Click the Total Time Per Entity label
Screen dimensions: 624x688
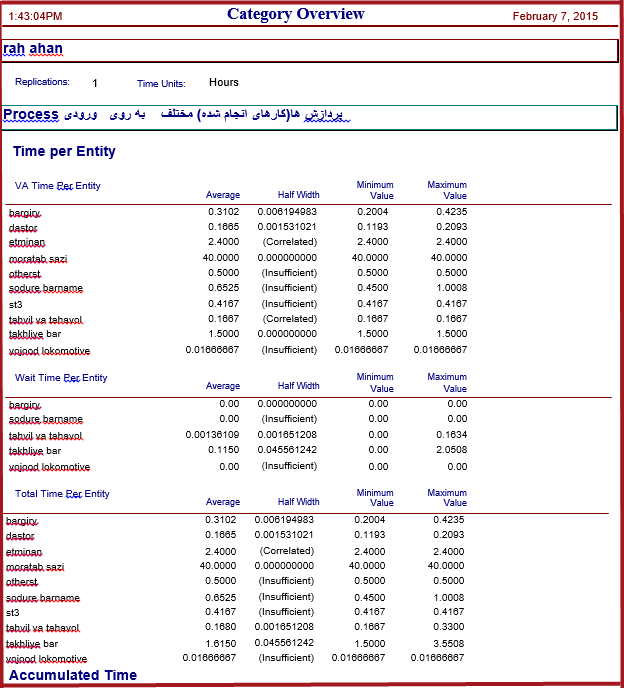click(62, 494)
